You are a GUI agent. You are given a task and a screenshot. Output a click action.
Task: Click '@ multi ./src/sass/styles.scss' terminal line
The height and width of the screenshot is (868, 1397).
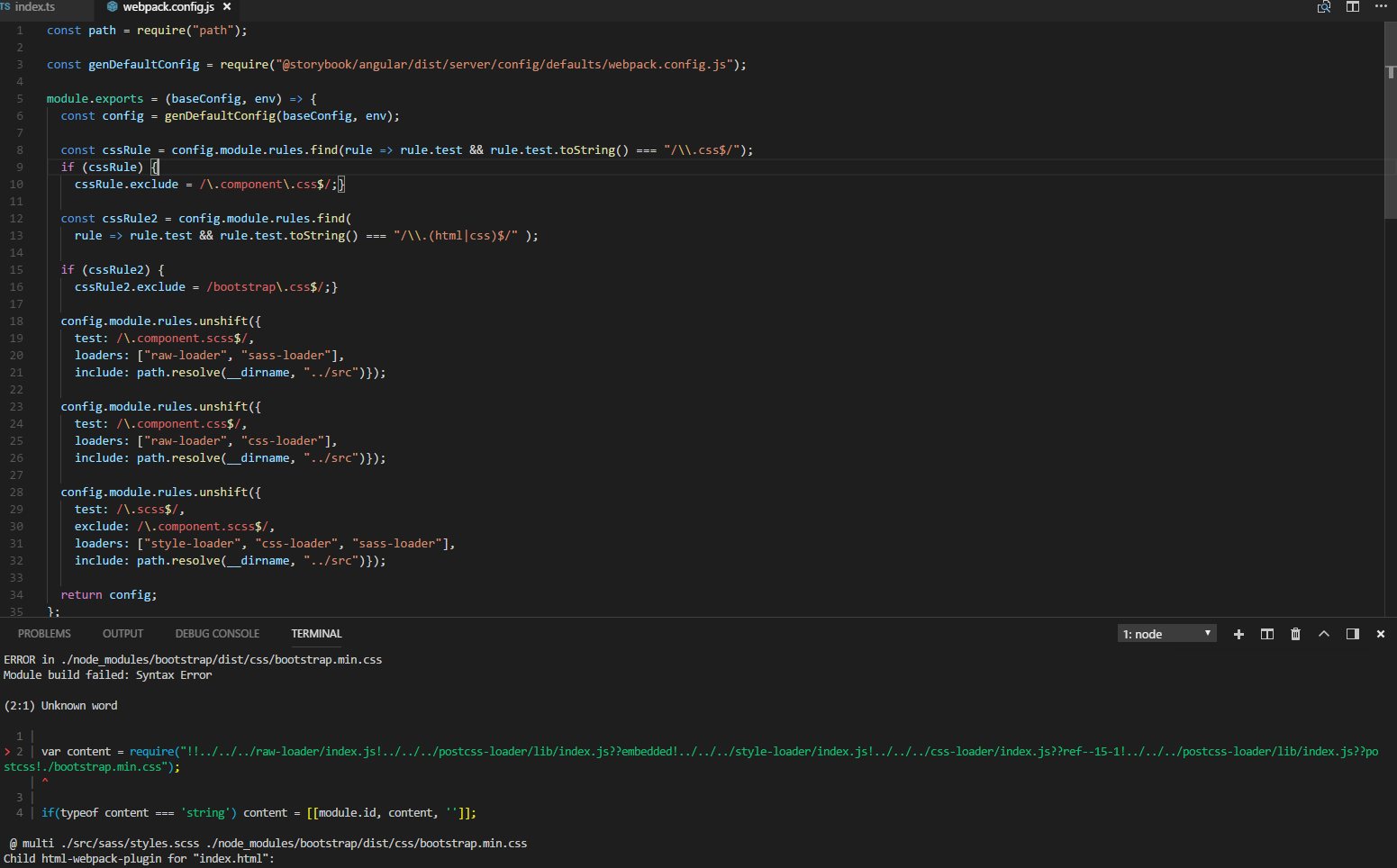268,844
